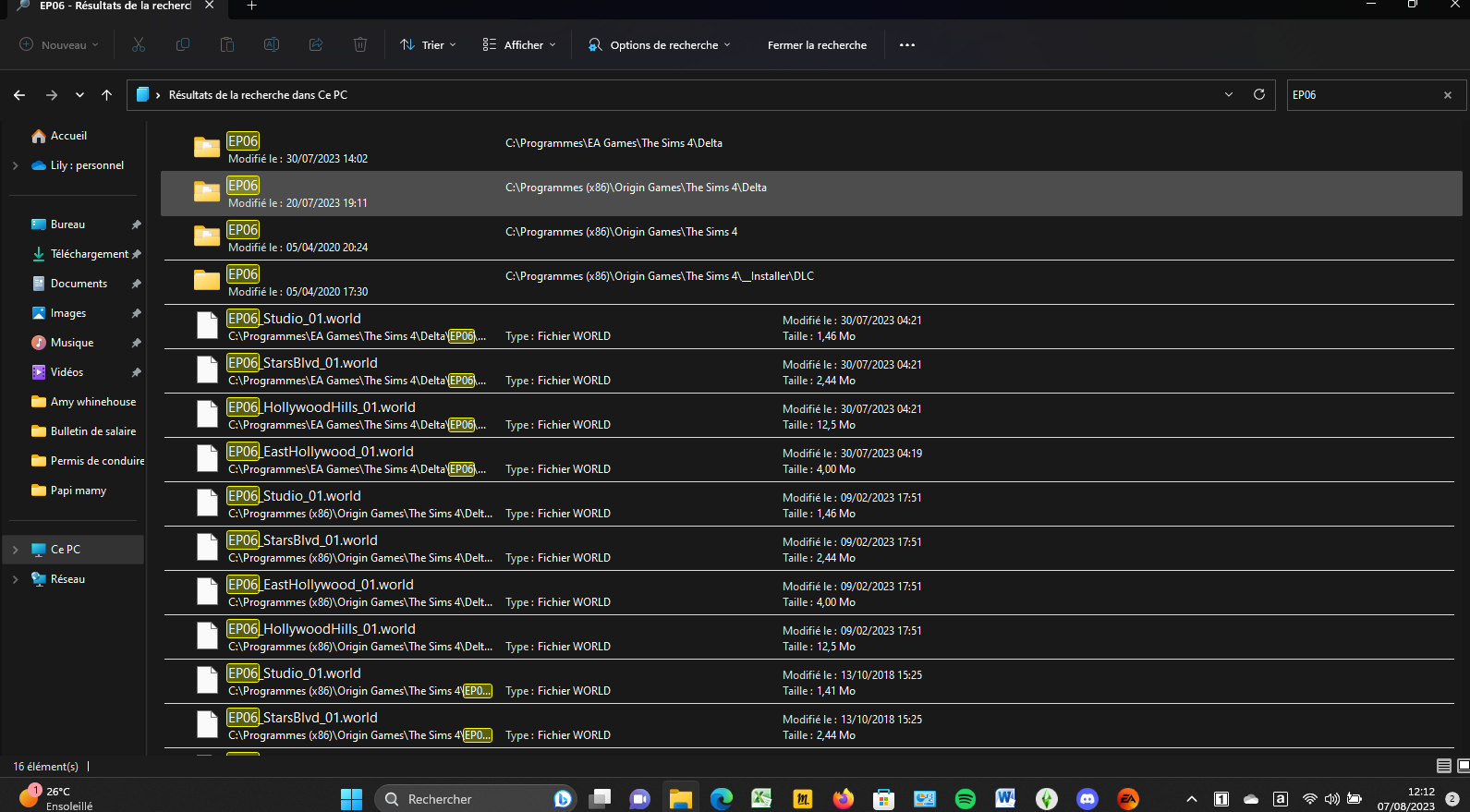Click the EP06 search results tab
Image resolution: width=1470 pixels, height=812 pixels.
coord(115,6)
